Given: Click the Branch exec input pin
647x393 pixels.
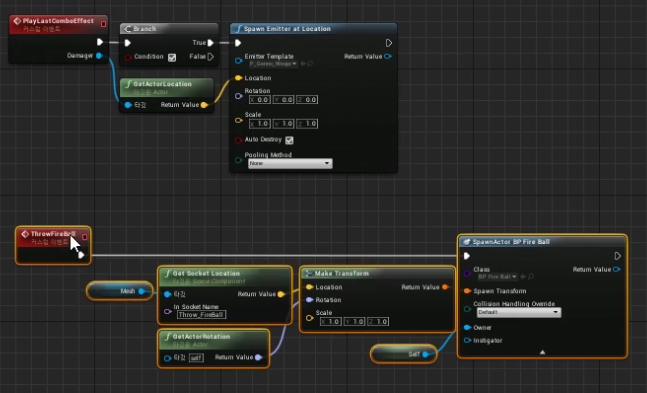Looking at the screenshot, I should coord(128,43).
